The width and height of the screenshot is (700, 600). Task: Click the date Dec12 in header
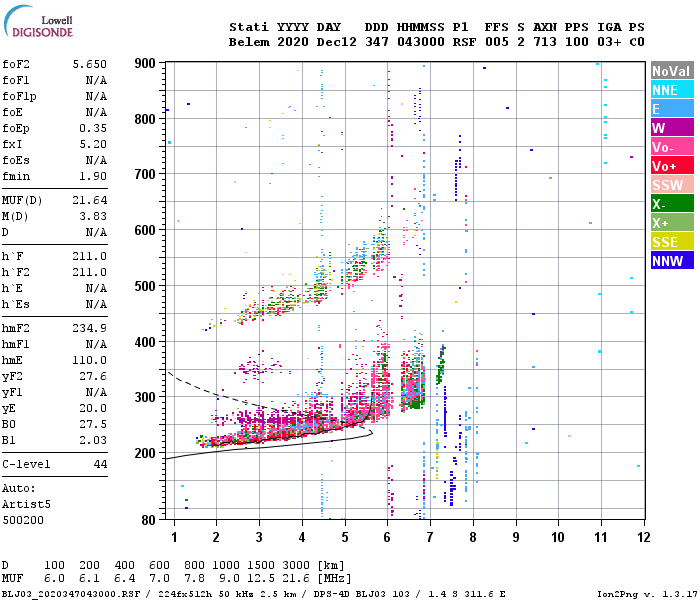pyautogui.click(x=337, y=42)
